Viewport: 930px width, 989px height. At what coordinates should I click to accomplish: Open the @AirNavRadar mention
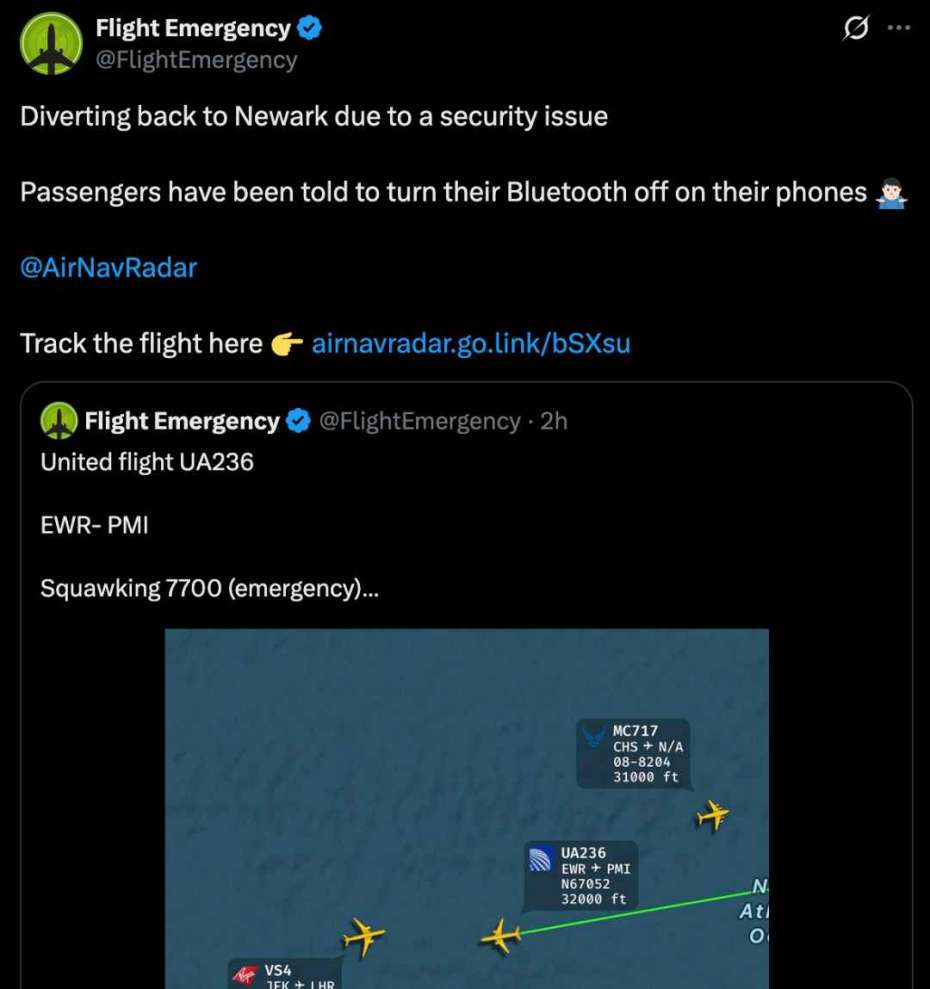tap(109, 267)
